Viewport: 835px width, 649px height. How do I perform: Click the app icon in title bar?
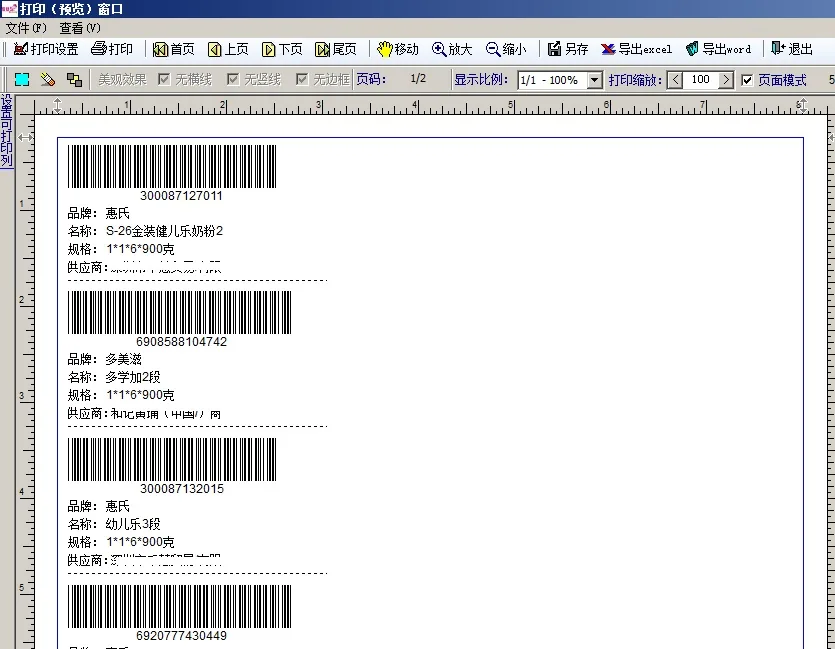[x=9, y=9]
